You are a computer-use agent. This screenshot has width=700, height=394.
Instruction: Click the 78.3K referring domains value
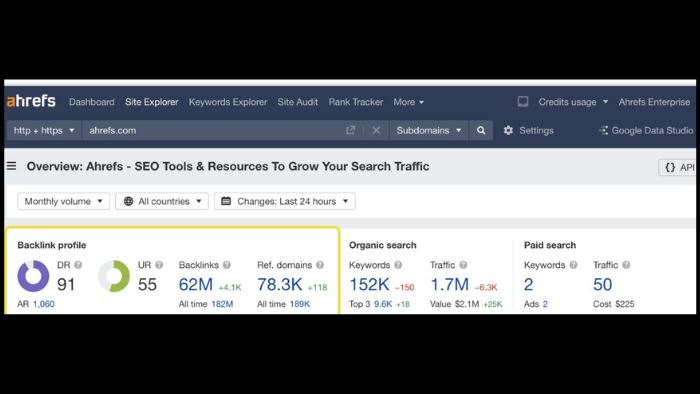click(x=279, y=284)
